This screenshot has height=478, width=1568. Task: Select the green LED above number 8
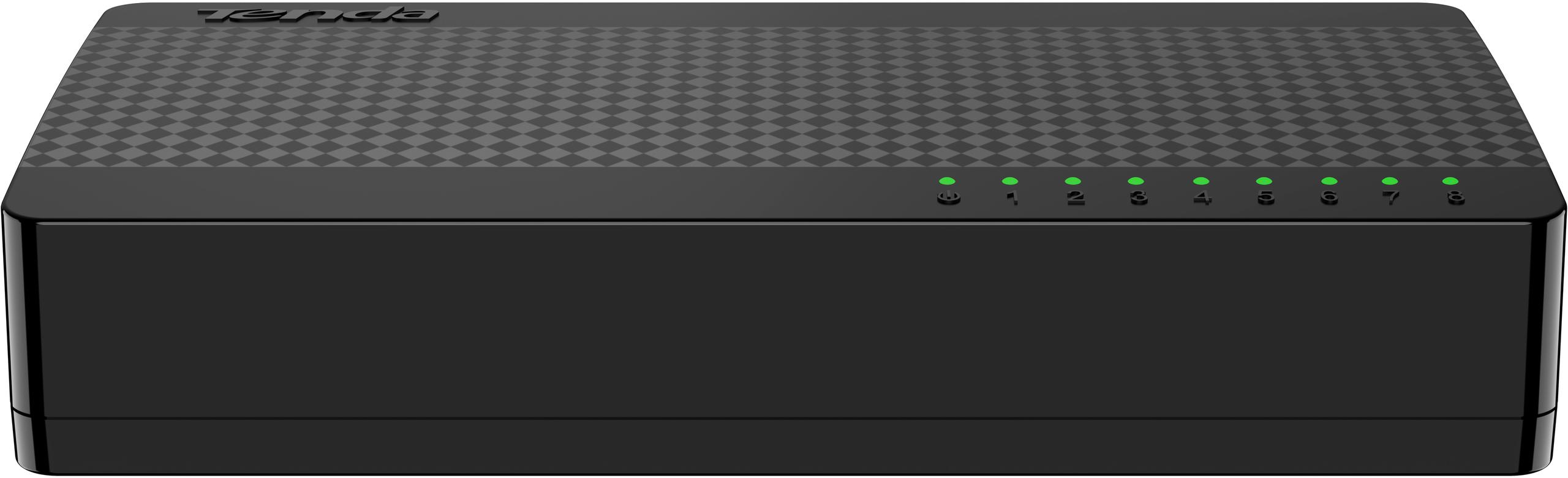(1450, 181)
